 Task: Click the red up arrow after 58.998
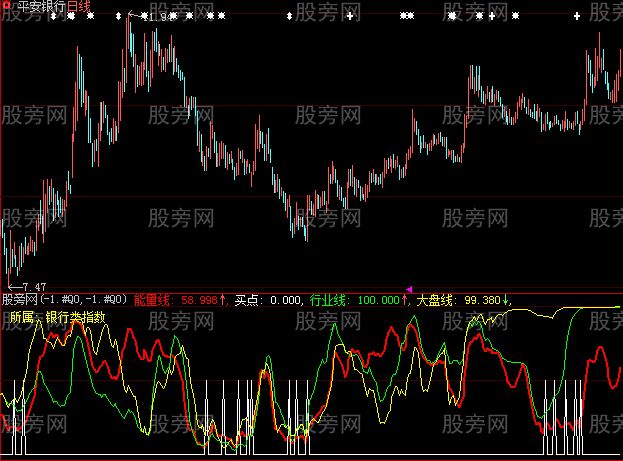224,299
